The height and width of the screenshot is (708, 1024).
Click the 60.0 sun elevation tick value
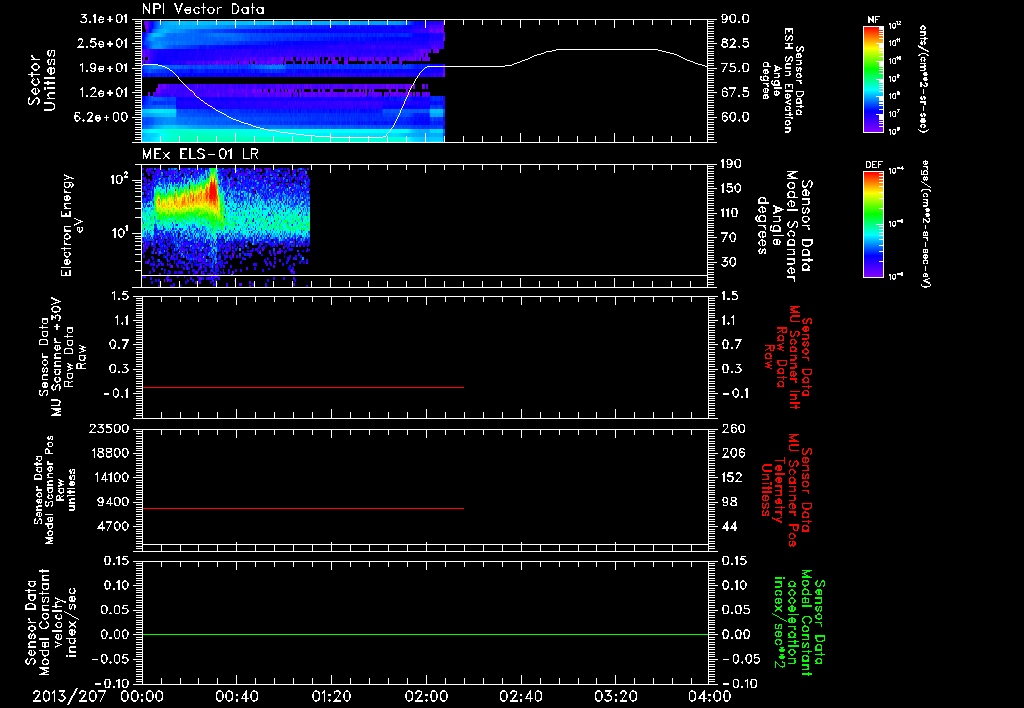point(735,118)
